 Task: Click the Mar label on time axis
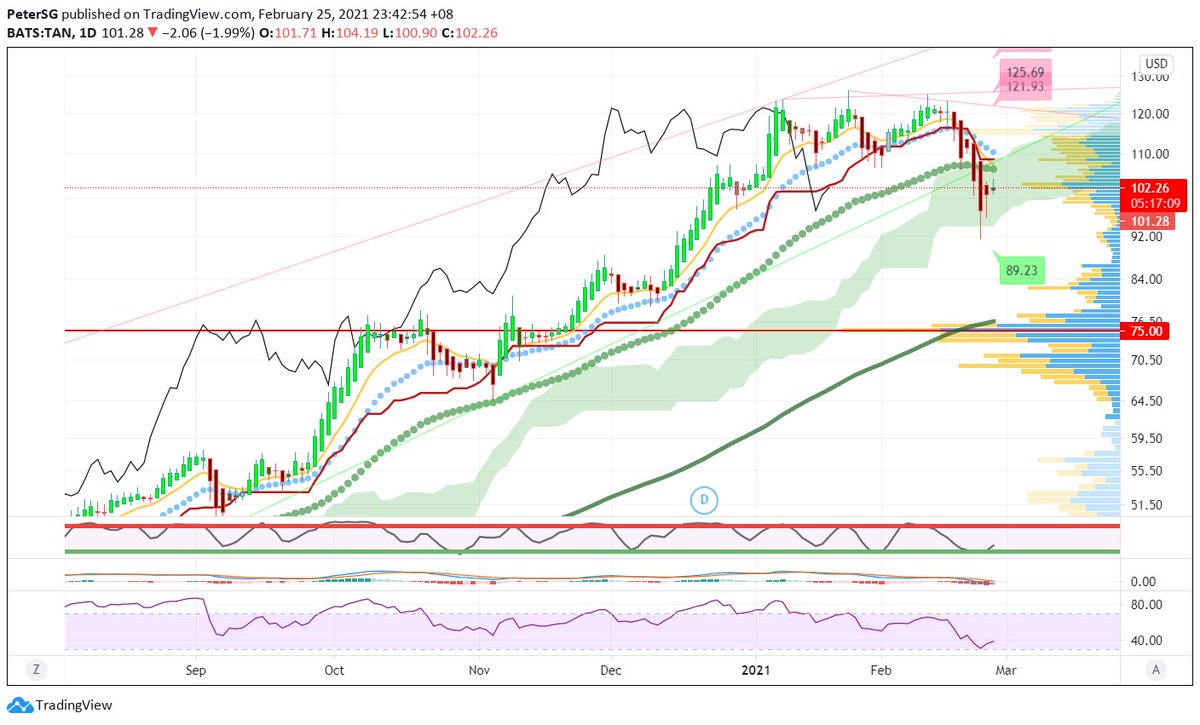pos(1005,670)
